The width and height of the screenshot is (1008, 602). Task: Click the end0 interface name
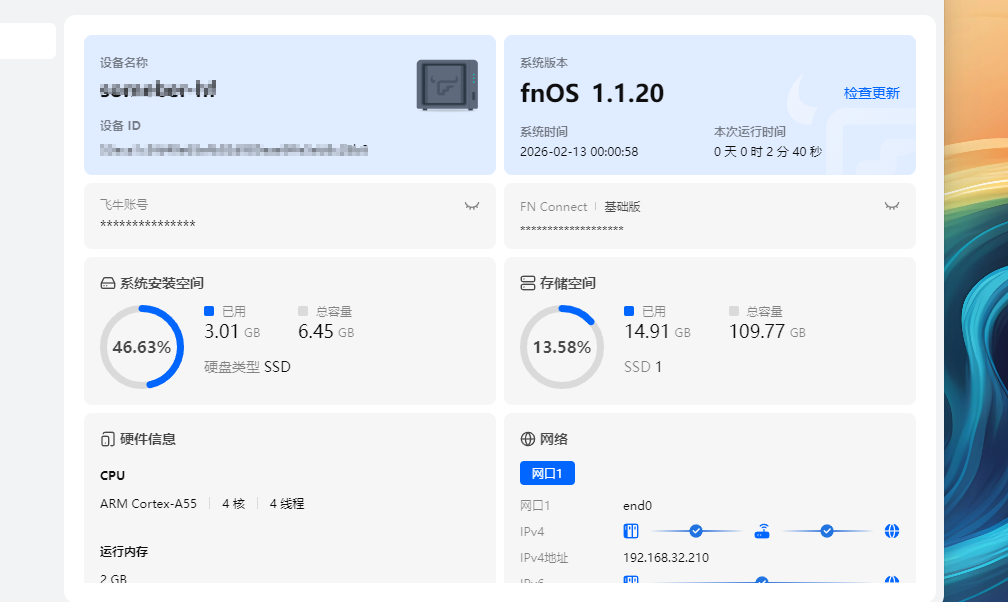point(638,506)
